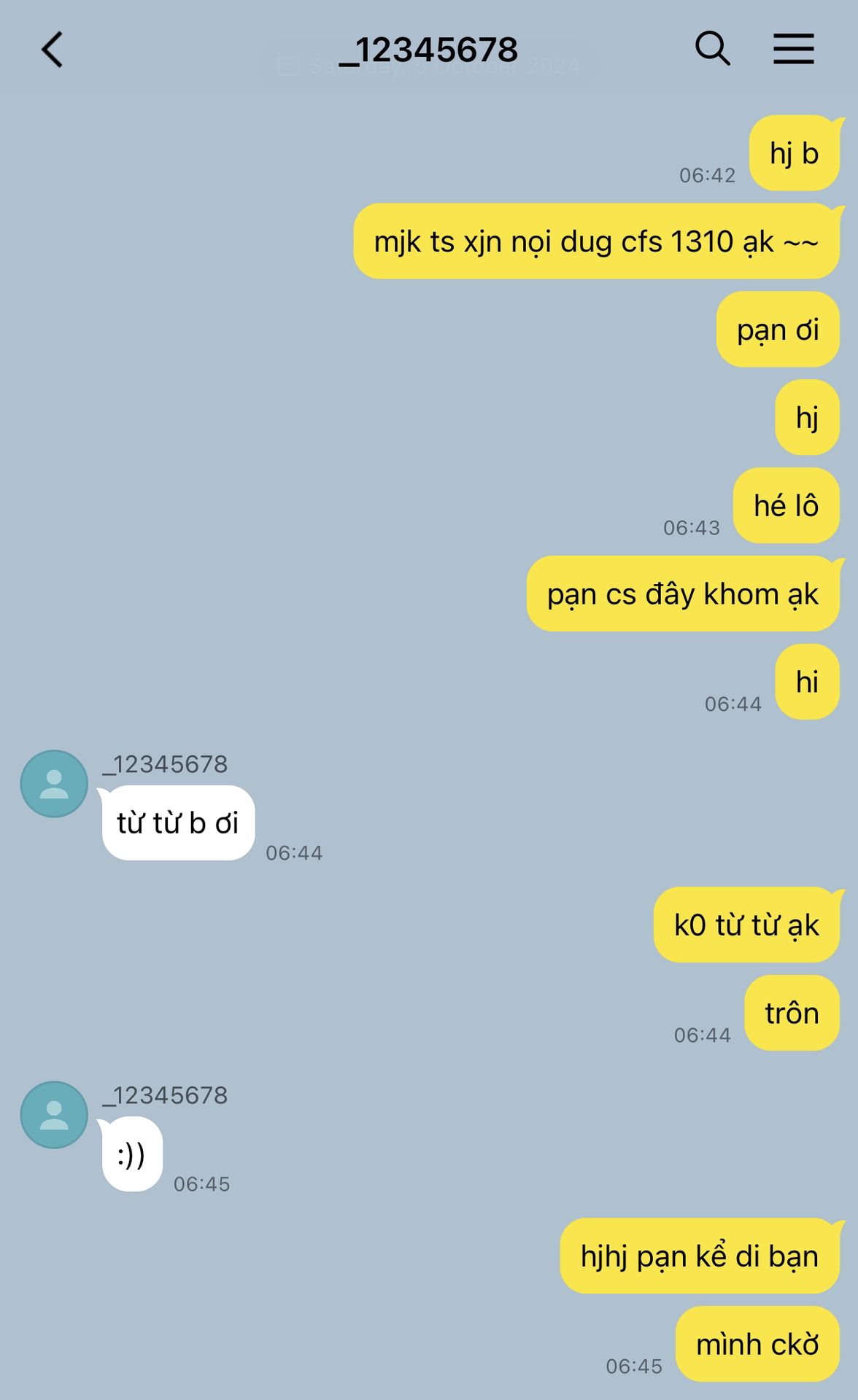Tap the second _12345678 avatar icon
The width and height of the screenshot is (858, 1400).
(x=54, y=1115)
